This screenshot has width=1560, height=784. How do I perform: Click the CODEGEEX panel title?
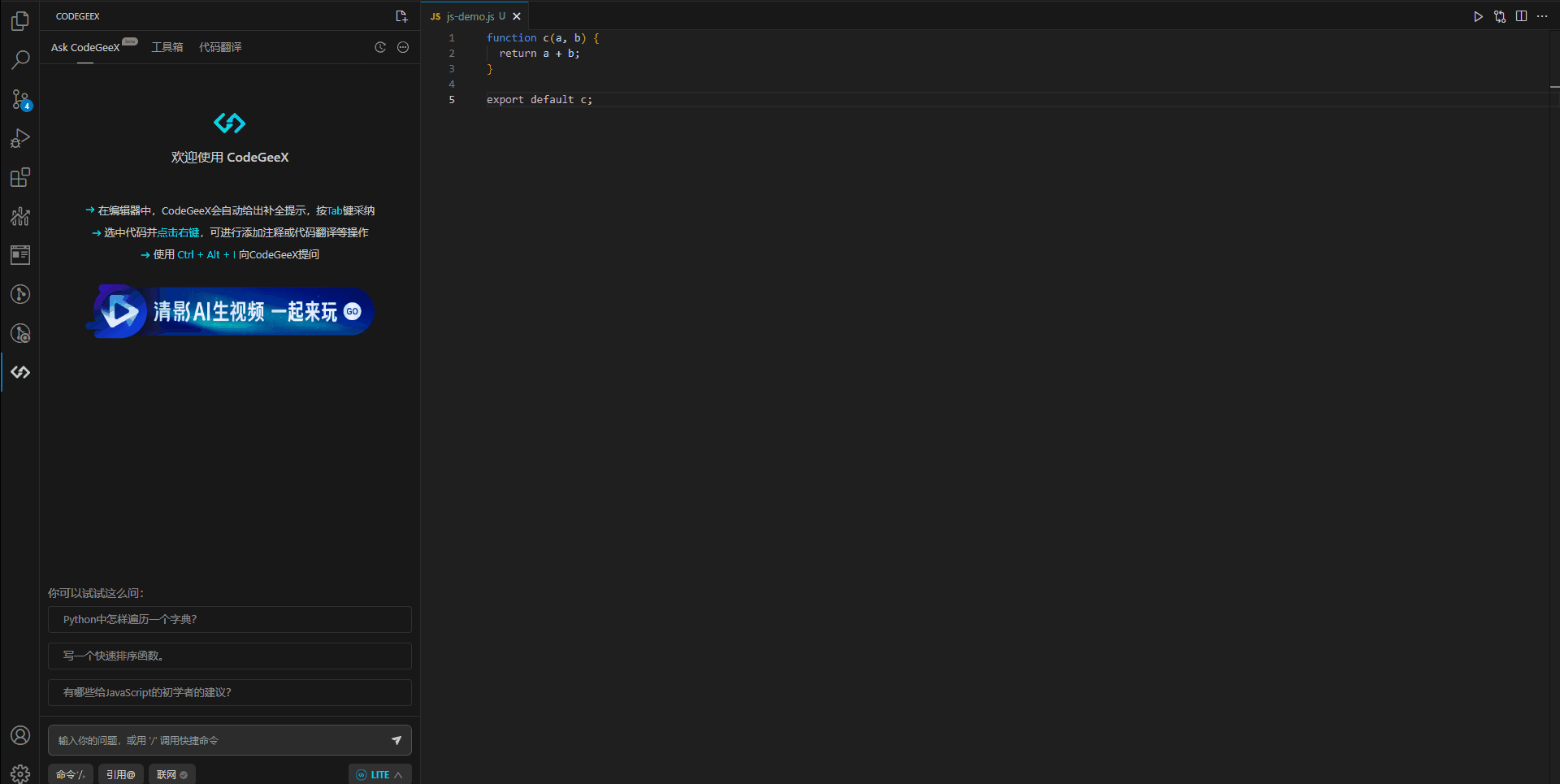pyautogui.click(x=78, y=16)
